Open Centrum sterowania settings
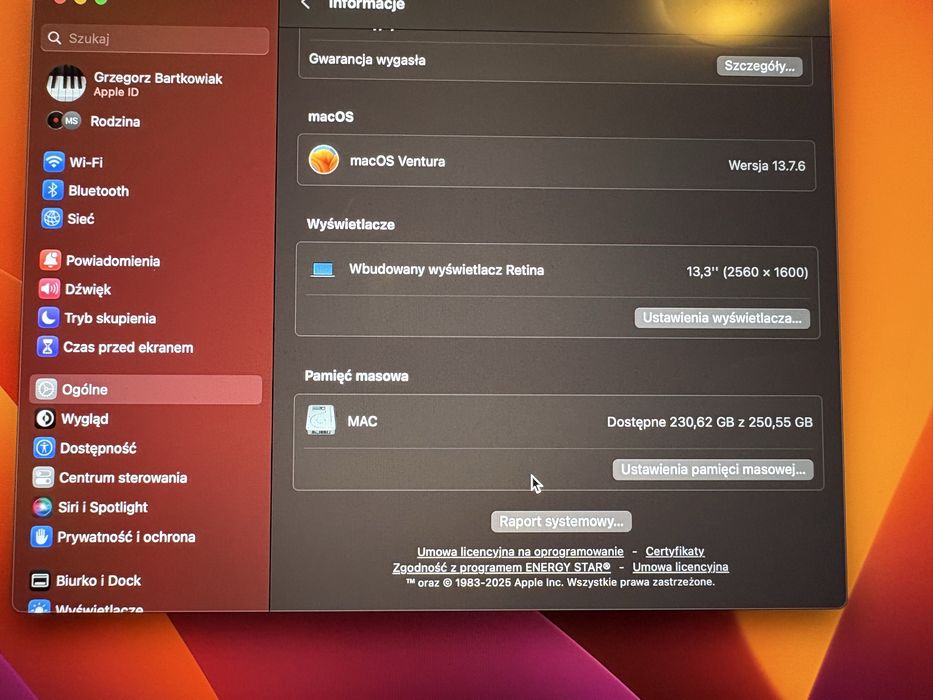The width and height of the screenshot is (933, 700). 110,477
